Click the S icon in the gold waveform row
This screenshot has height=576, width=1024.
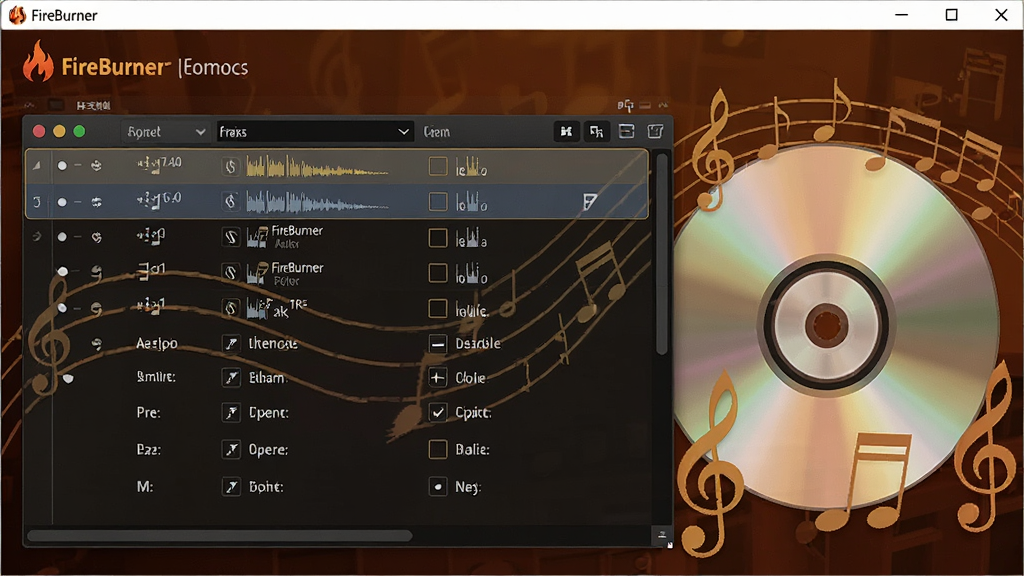tap(231, 167)
